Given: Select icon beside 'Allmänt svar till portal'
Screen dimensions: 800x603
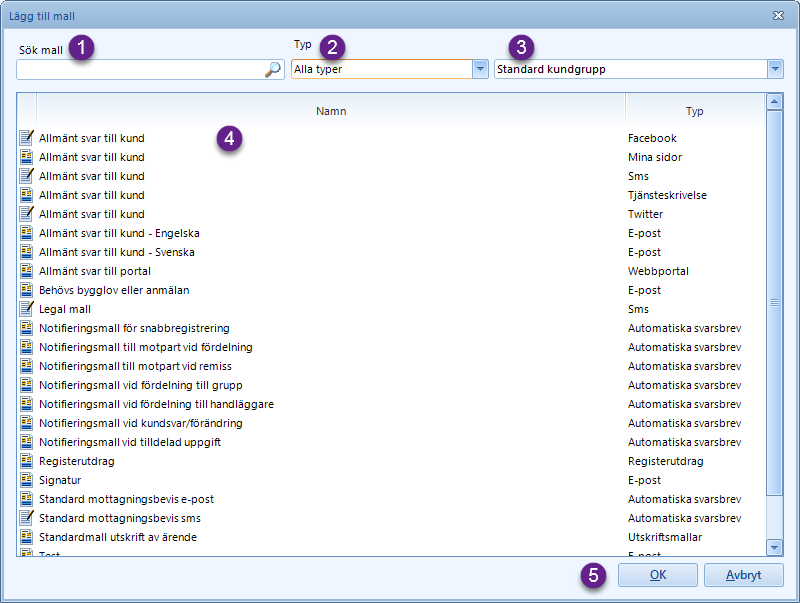Looking at the screenshot, I should click(x=27, y=270).
